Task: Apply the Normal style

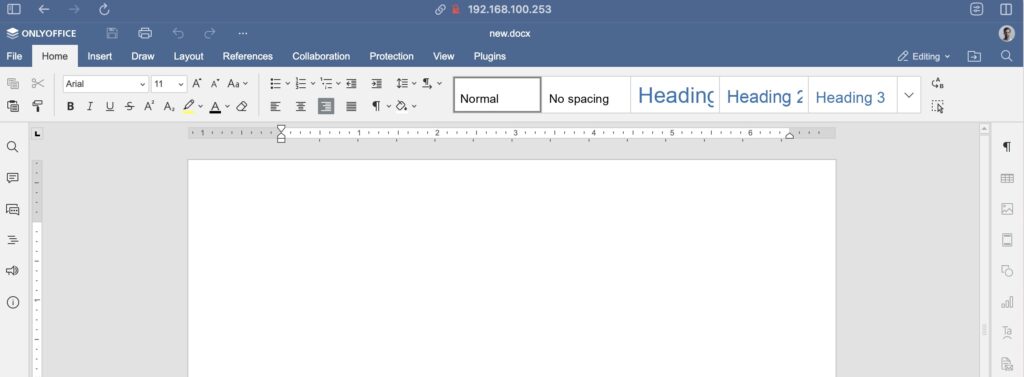Action: 497,95
